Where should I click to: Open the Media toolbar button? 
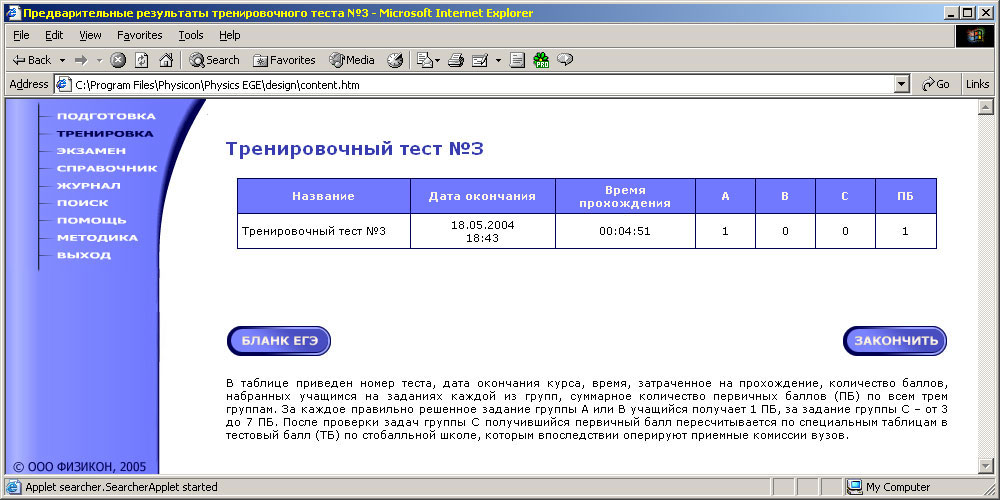coord(351,60)
